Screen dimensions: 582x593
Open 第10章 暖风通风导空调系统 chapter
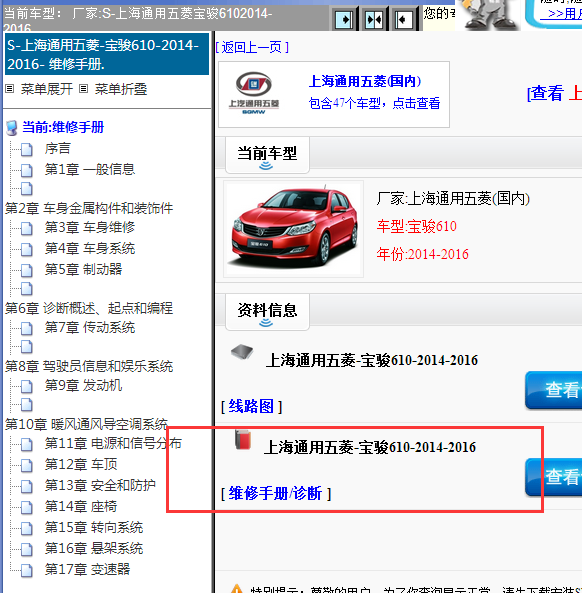[86, 424]
